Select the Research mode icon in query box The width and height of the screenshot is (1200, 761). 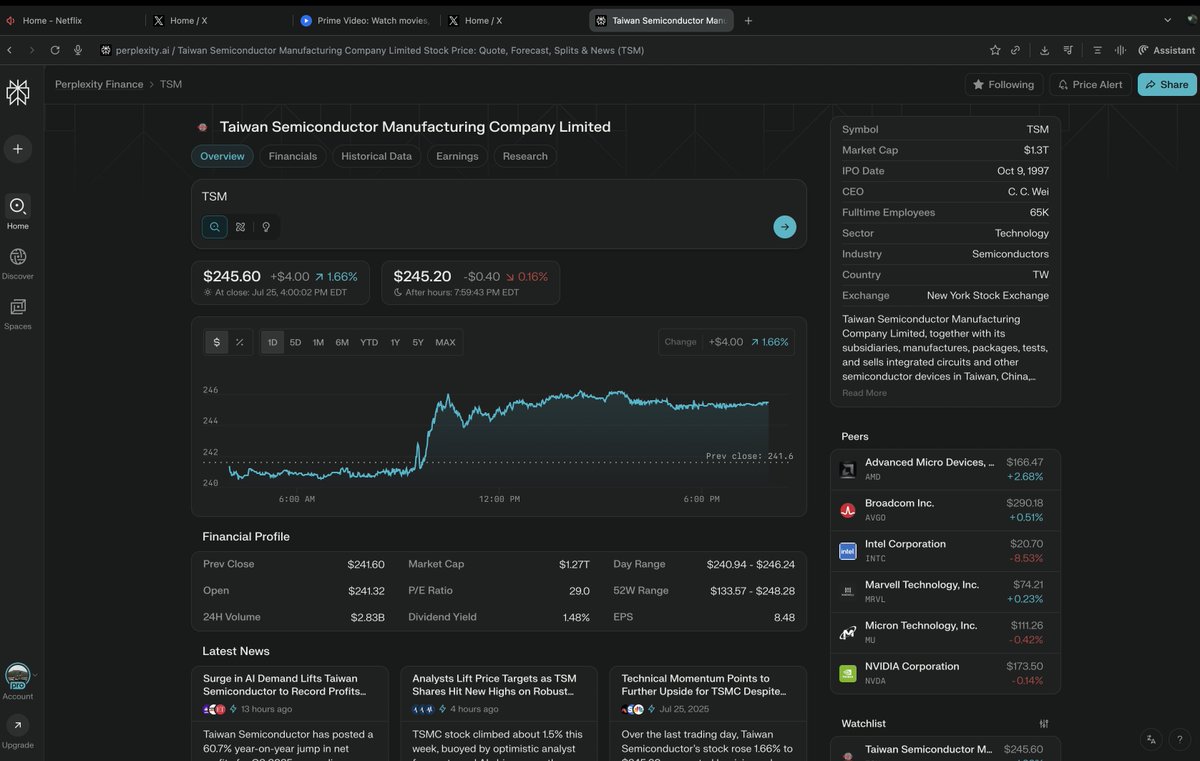click(240, 227)
